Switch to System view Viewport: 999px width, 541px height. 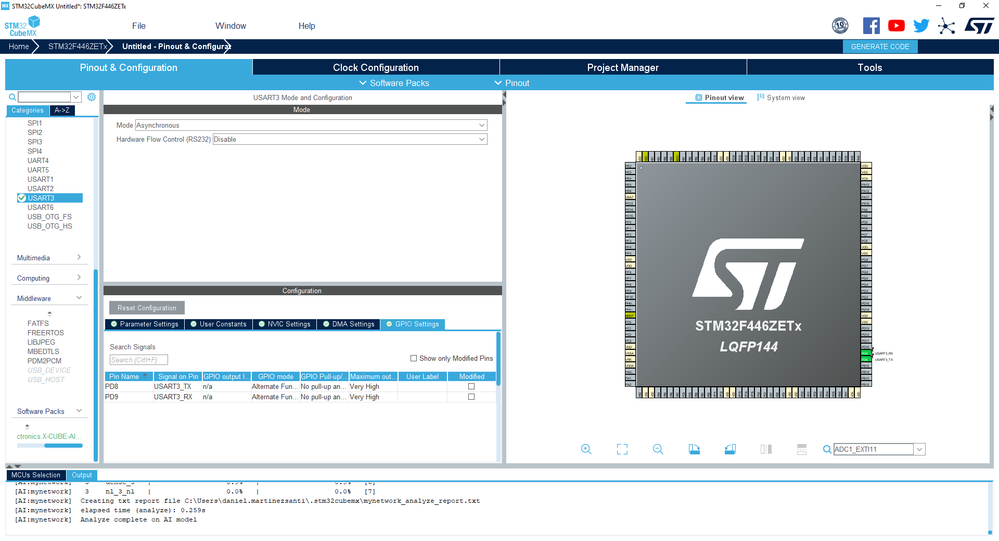[x=781, y=97]
